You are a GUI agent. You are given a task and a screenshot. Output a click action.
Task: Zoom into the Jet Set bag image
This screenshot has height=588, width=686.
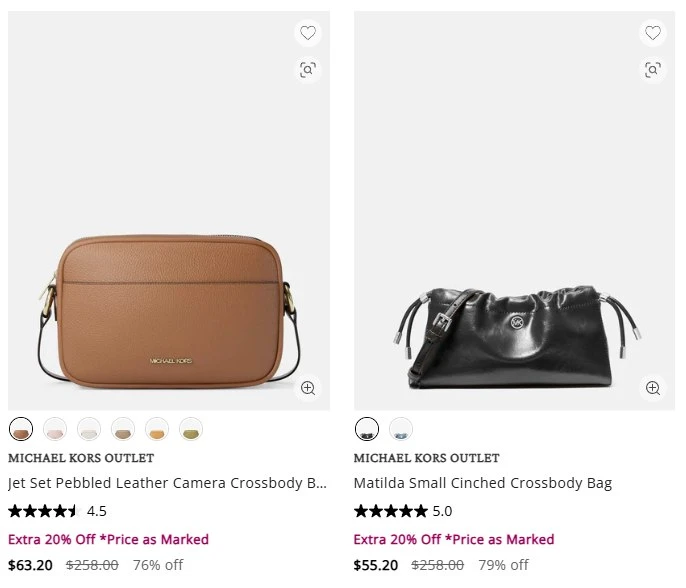point(308,388)
